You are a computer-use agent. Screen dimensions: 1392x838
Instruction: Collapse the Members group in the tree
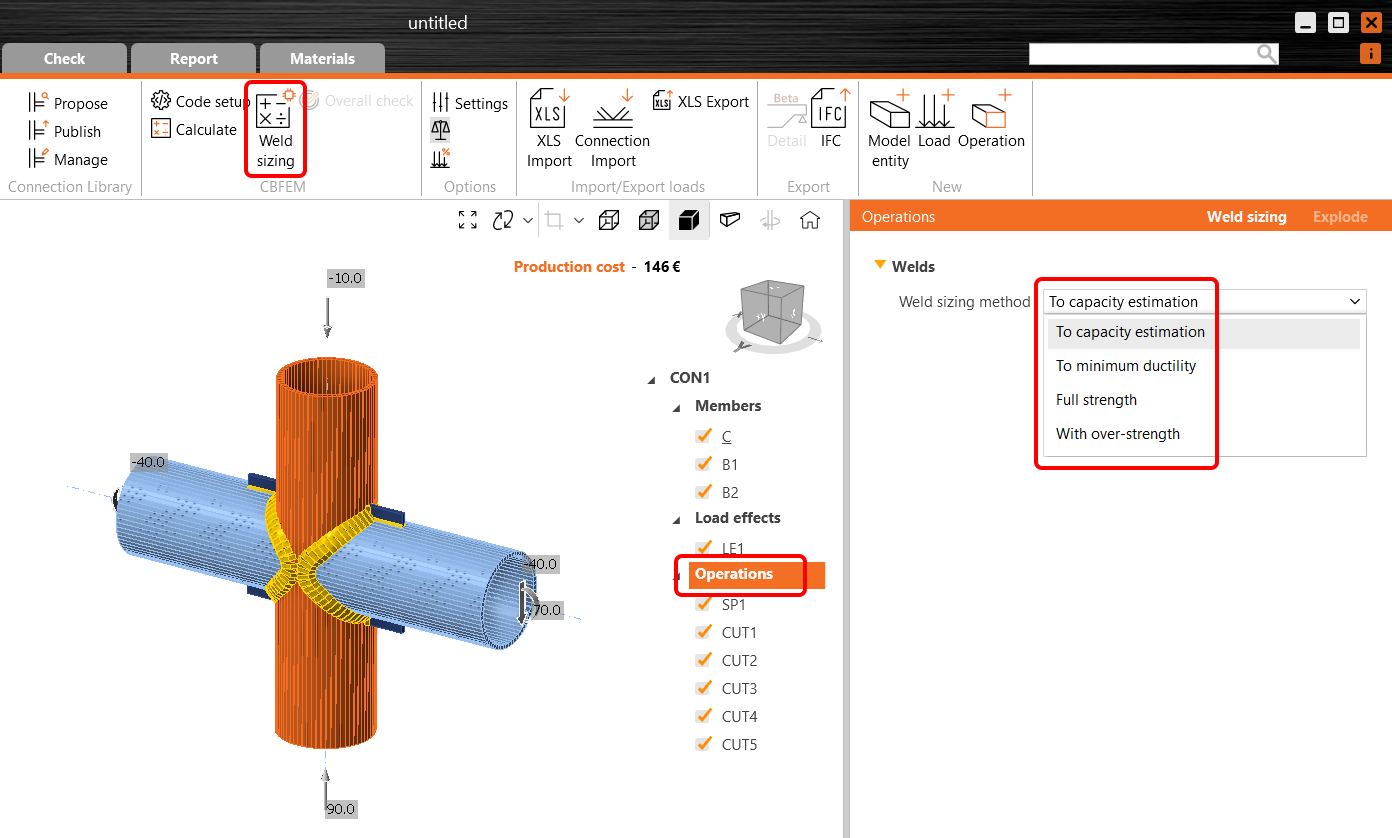point(675,405)
